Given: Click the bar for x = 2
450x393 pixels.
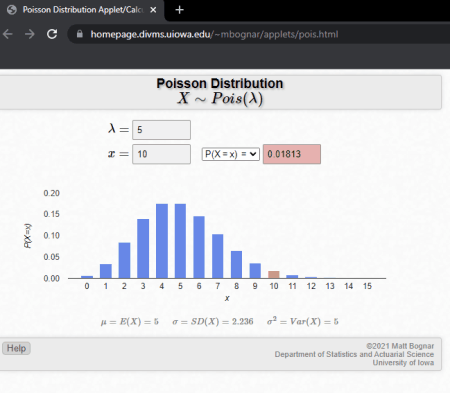Looking at the screenshot, I should (124, 260).
